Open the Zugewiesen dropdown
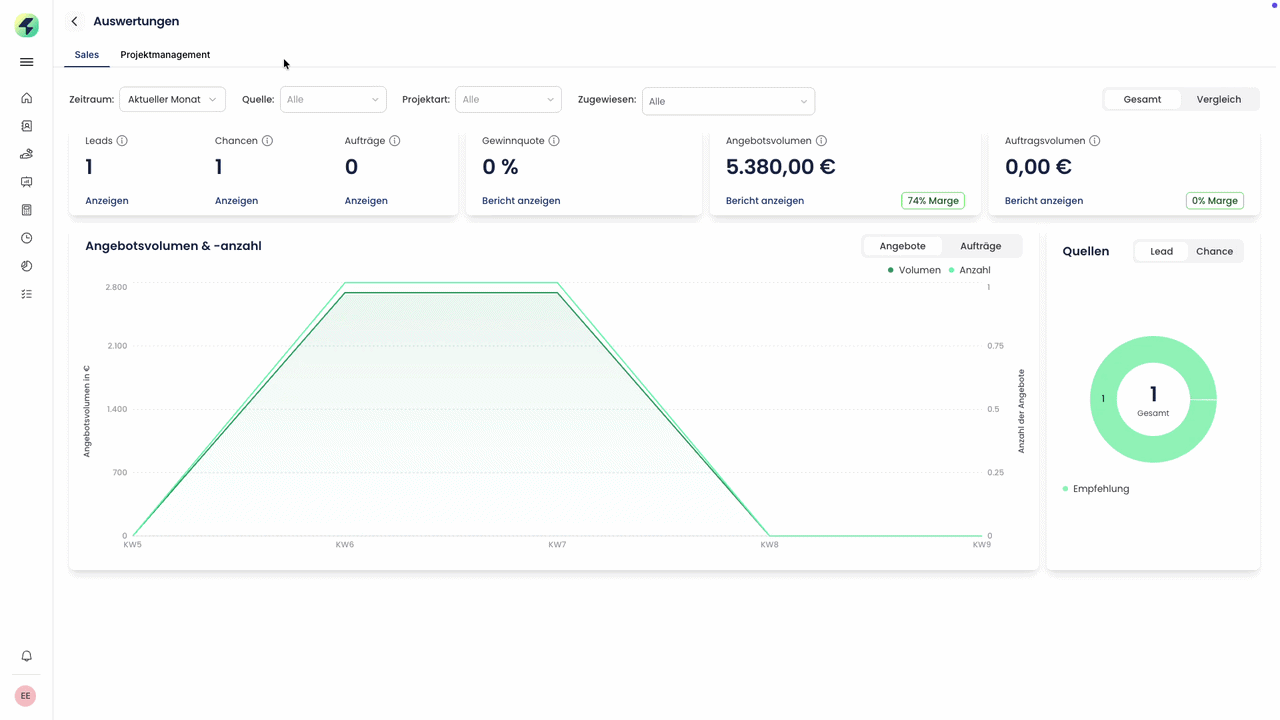The height and width of the screenshot is (720, 1280). tap(728, 101)
